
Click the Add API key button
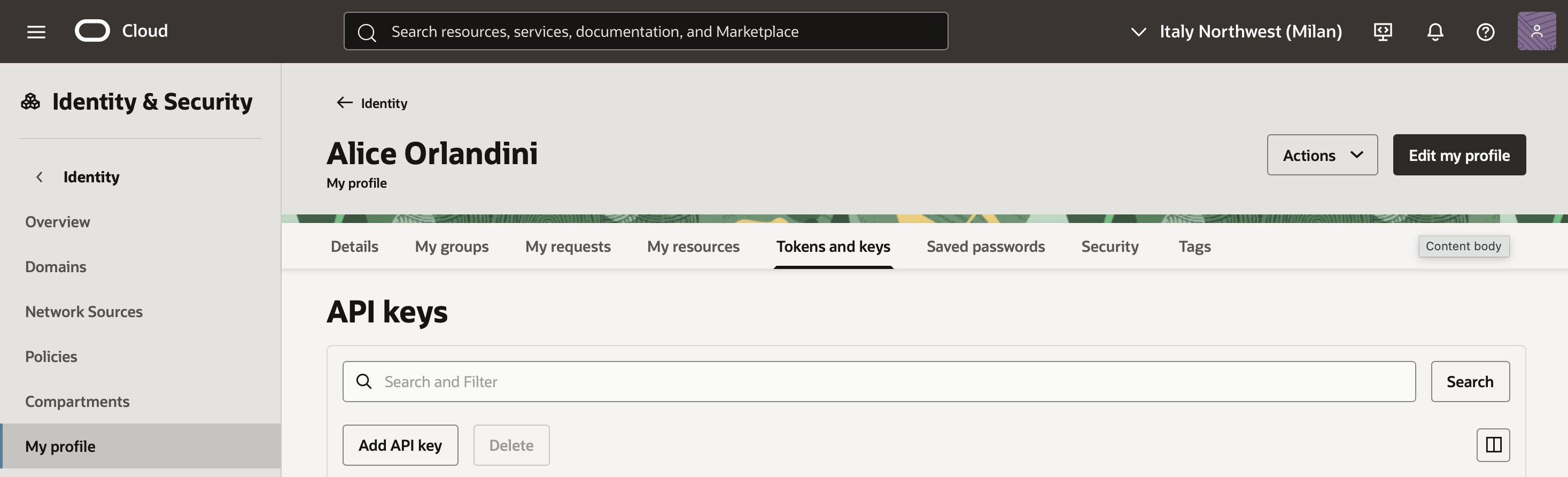tap(400, 445)
